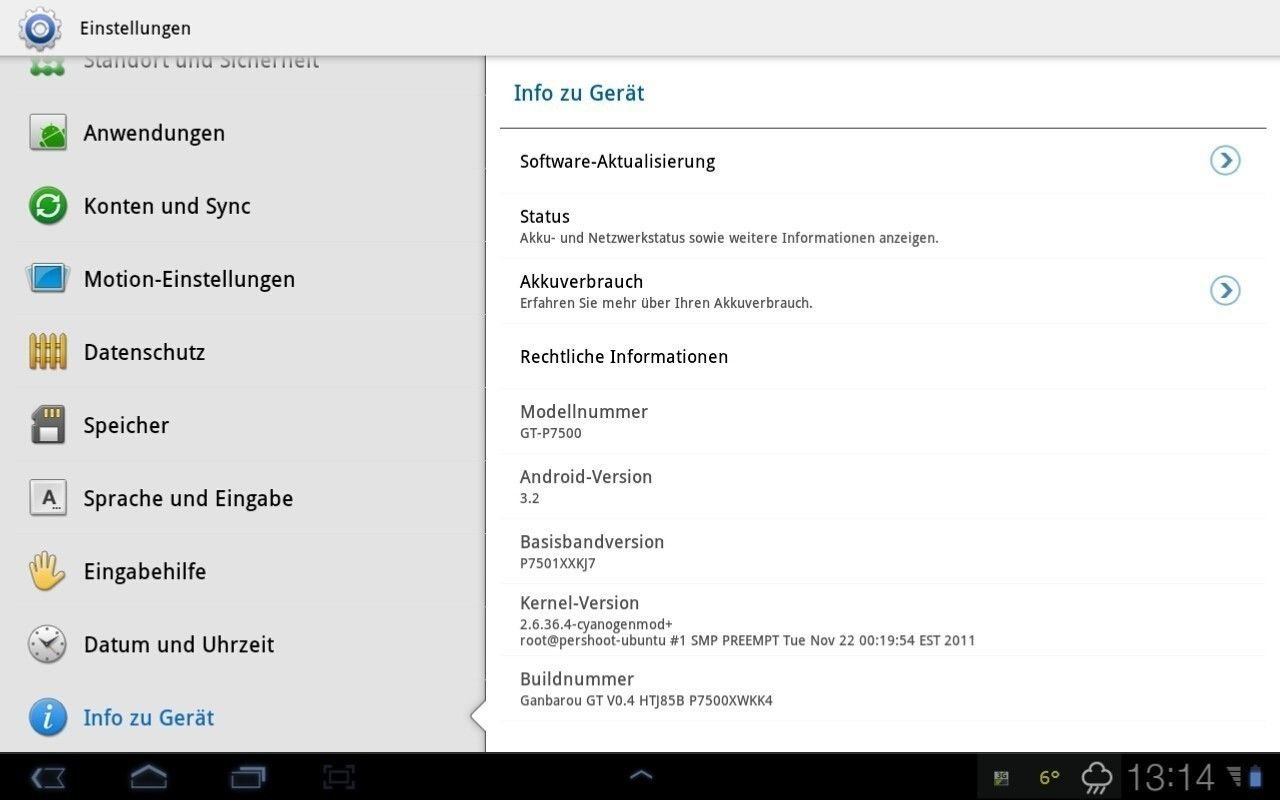Tap the Kernel-Version row

pos(883,620)
